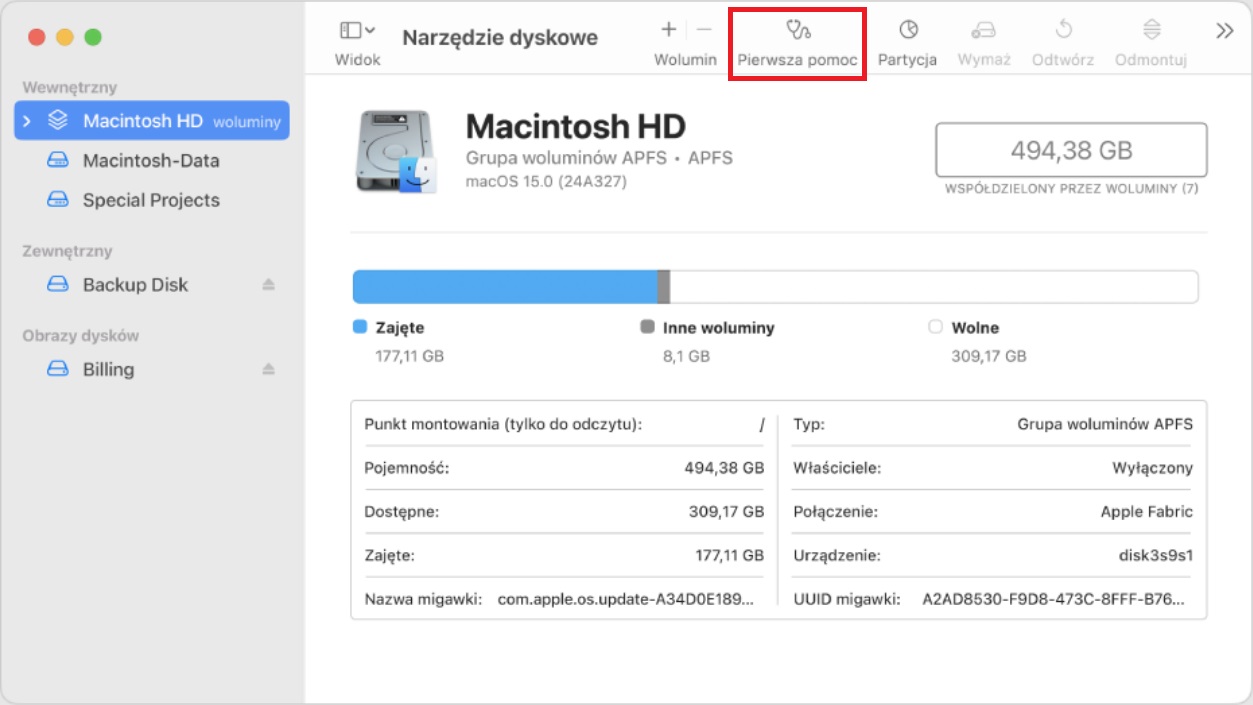Click the Wymaż erase disk icon

coord(984,30)
